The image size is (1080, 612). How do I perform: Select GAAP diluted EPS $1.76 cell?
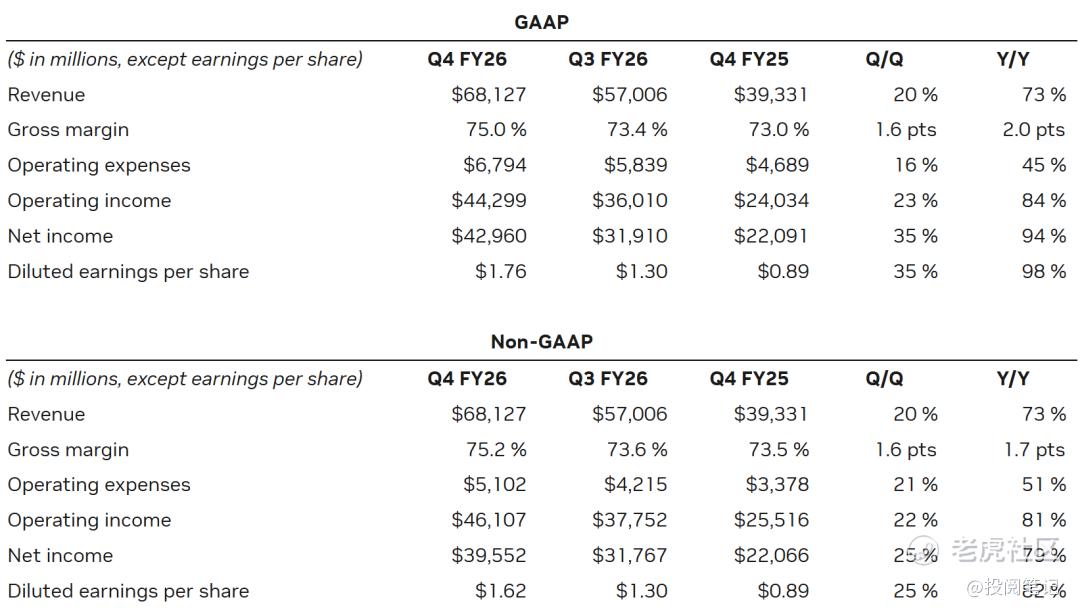tap(501, 271)
